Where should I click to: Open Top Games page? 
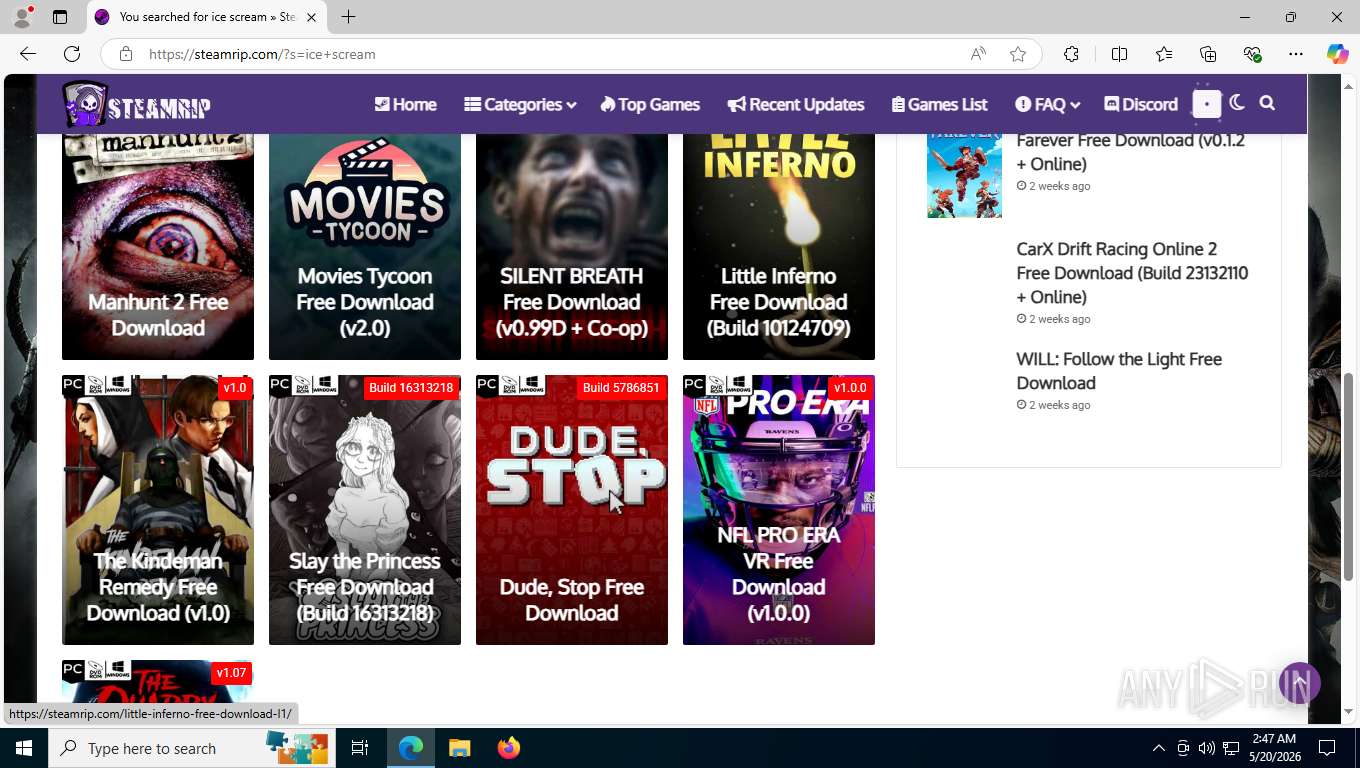click(x=650, y=104)
